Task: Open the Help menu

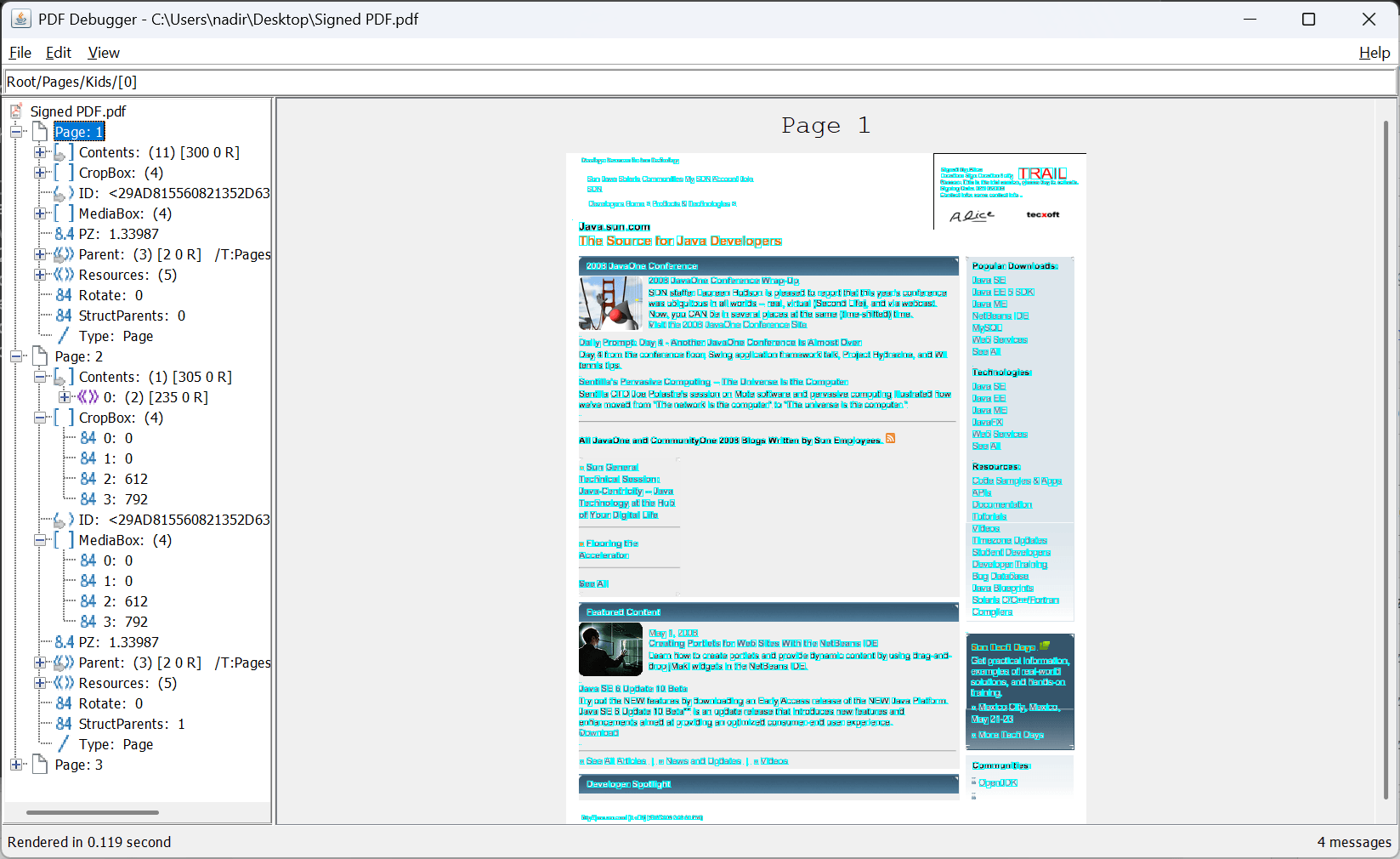Action: pyautogui.click(x=1374, y=53)
